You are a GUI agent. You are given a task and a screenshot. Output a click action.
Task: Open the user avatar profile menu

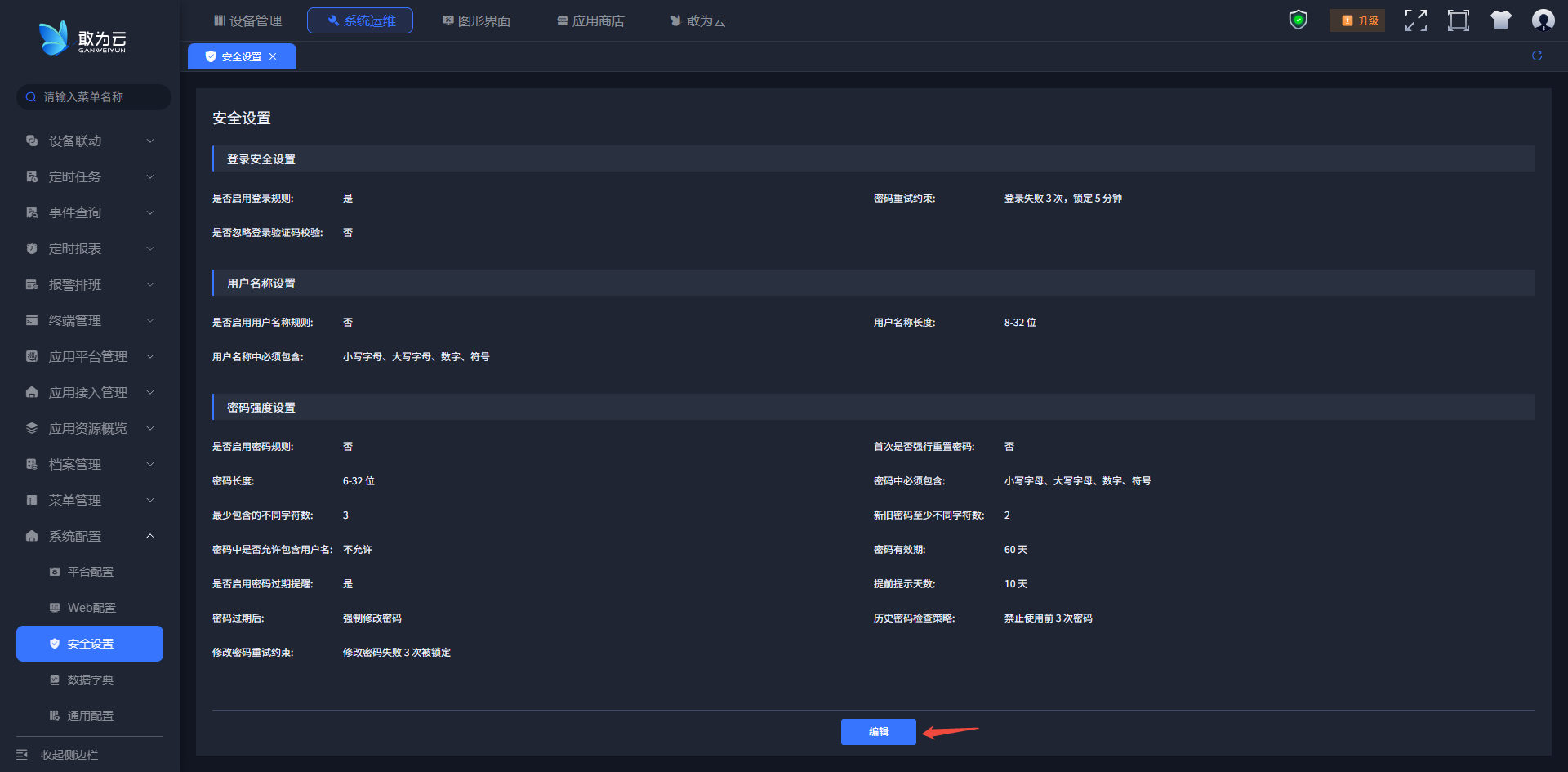pos(1543,20)
